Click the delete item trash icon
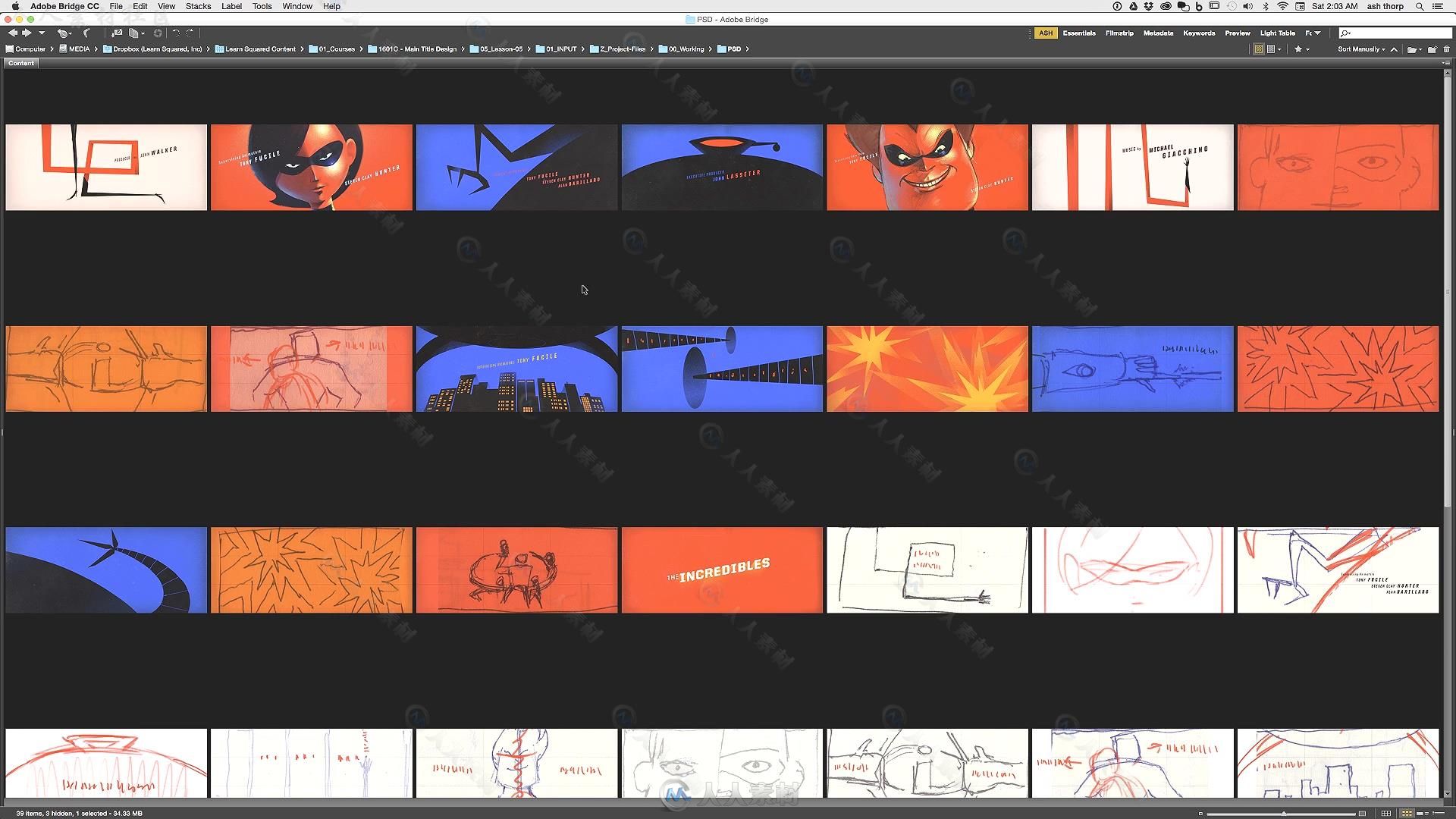Image resolution: width=1456 pixels, height=819 pixels. 1446,49
